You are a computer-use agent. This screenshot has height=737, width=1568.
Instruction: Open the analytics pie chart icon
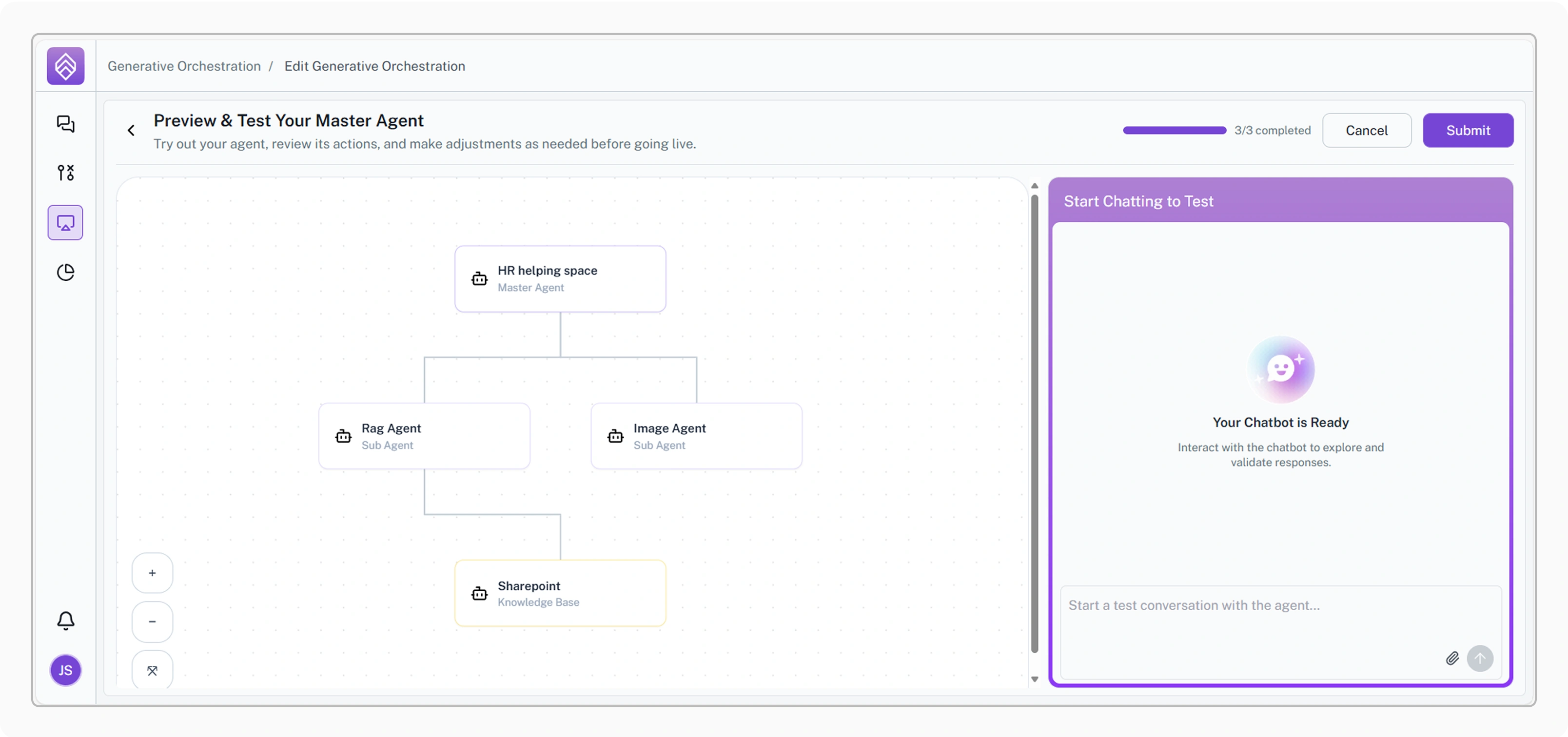66,272
